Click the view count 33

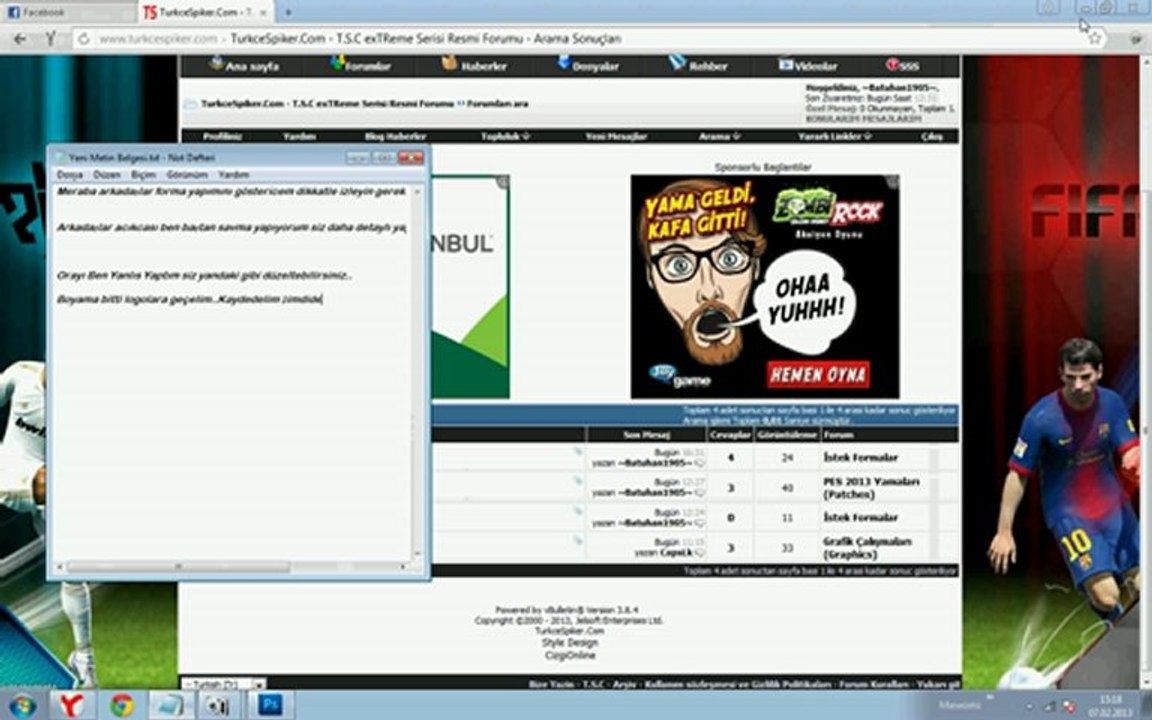(x=787, y=547)
